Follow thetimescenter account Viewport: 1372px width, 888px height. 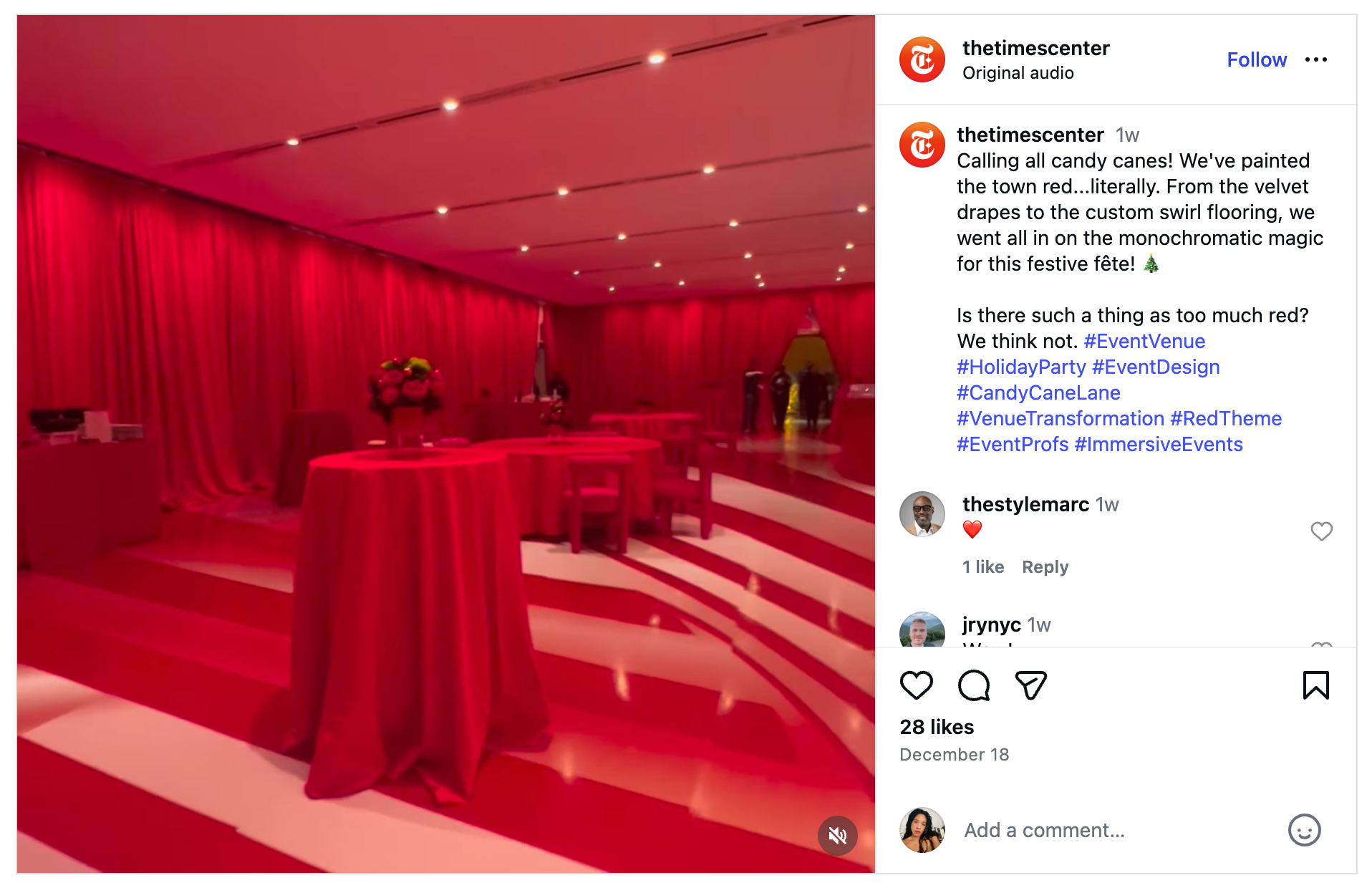pyautogui.click(x=1257, y=59)
